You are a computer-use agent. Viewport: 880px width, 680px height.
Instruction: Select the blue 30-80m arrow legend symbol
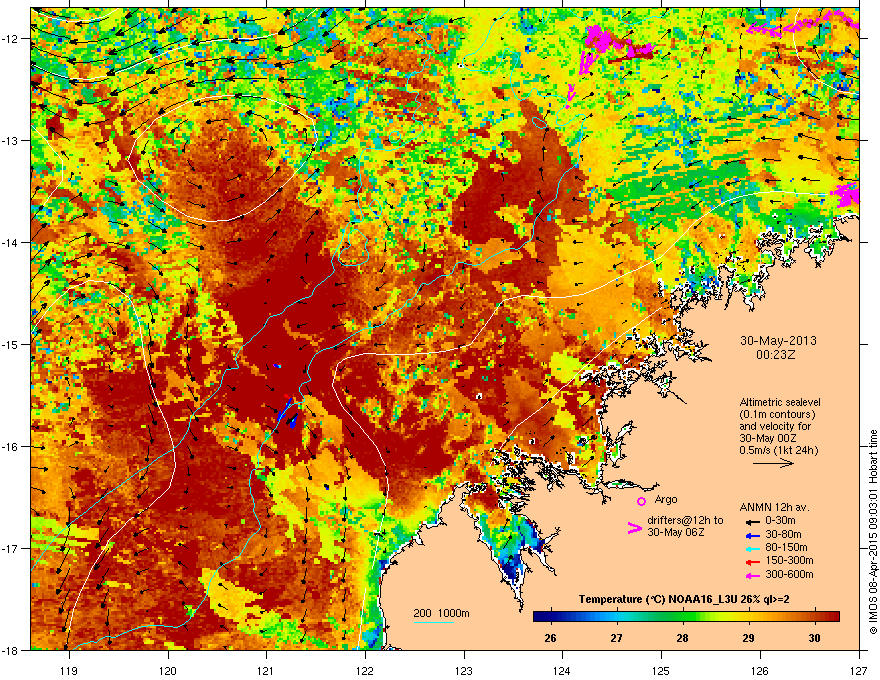(x=752, y=535)
